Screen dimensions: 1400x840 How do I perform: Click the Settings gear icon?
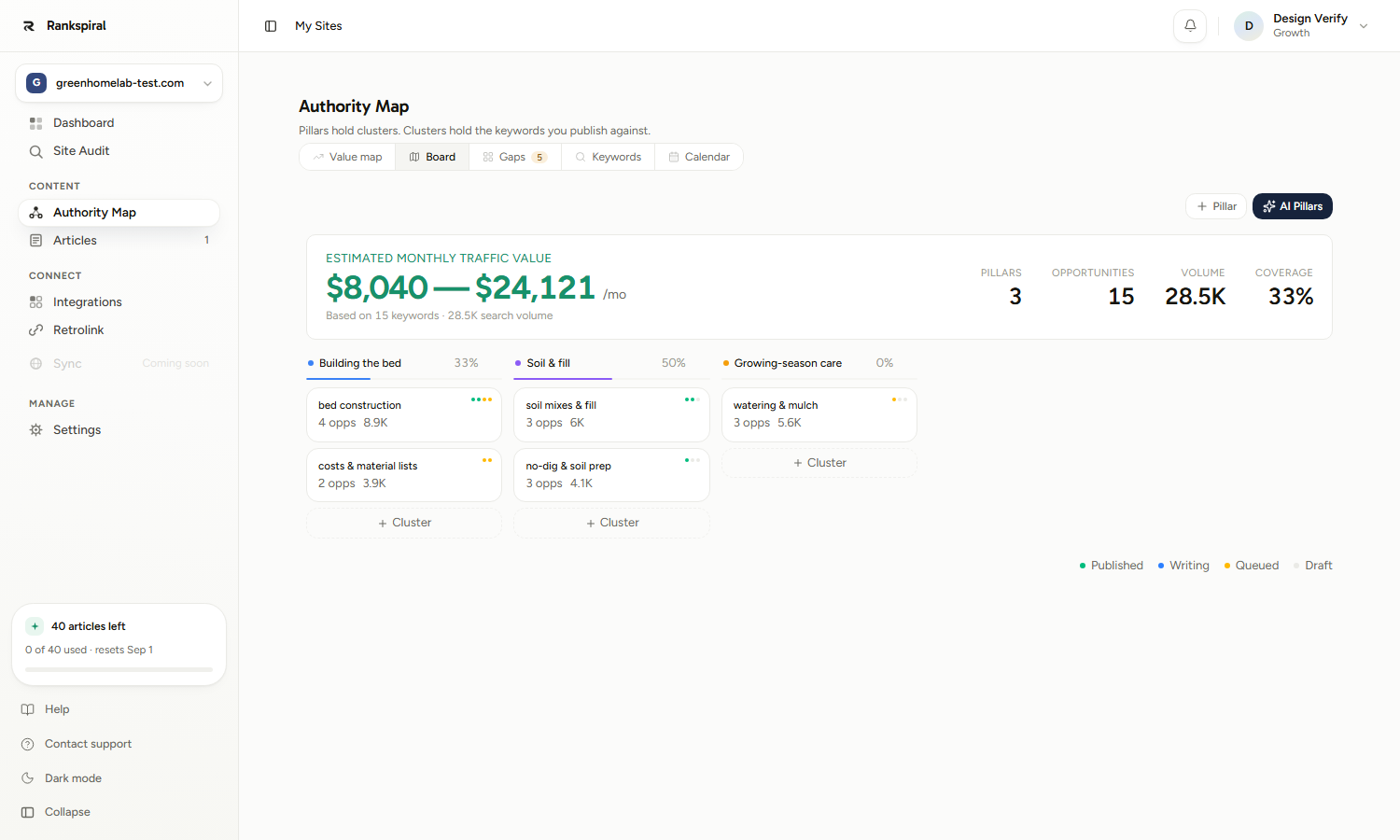(36, 430)
